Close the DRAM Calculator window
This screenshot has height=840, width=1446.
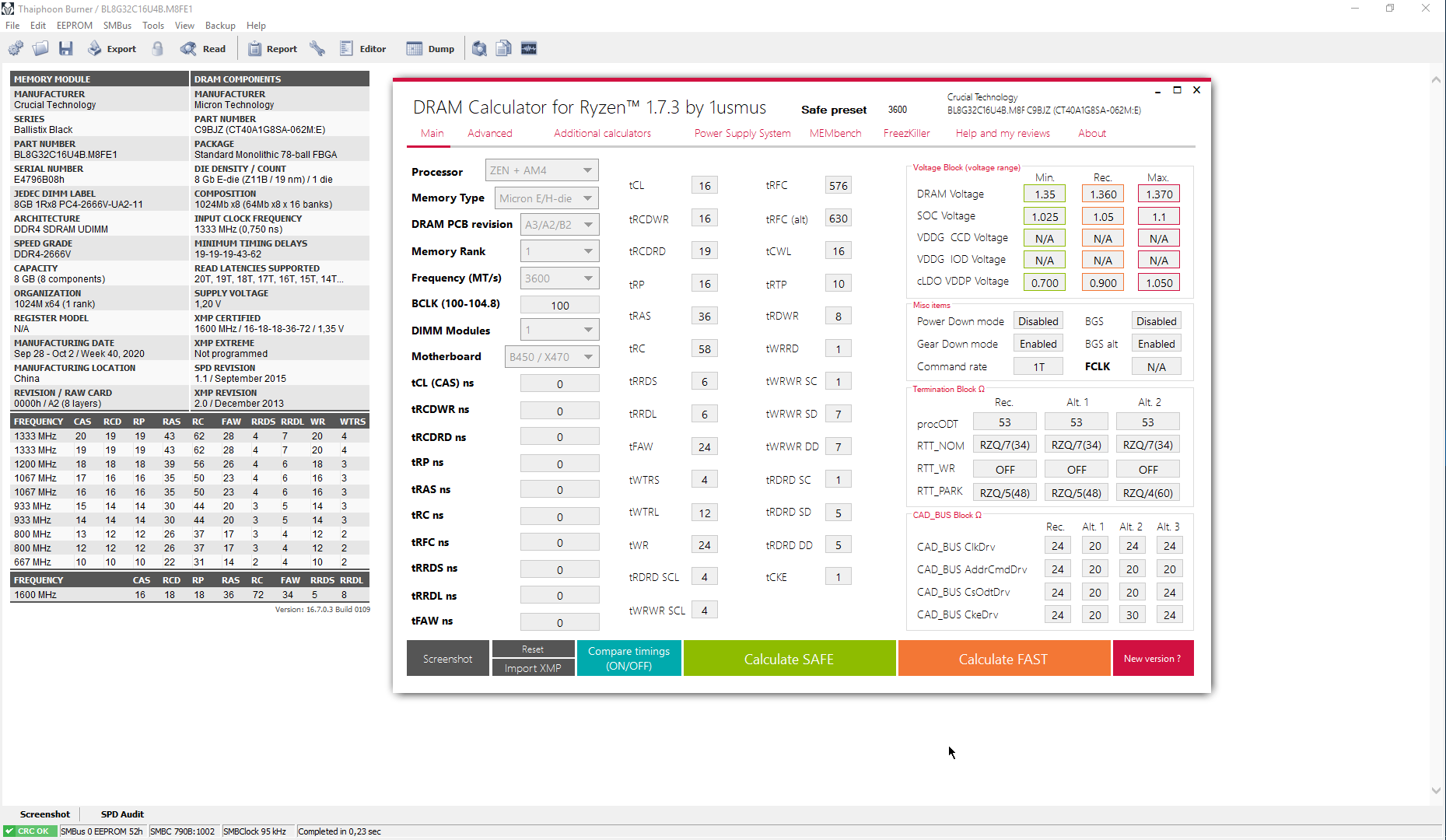click(1196, 90)
